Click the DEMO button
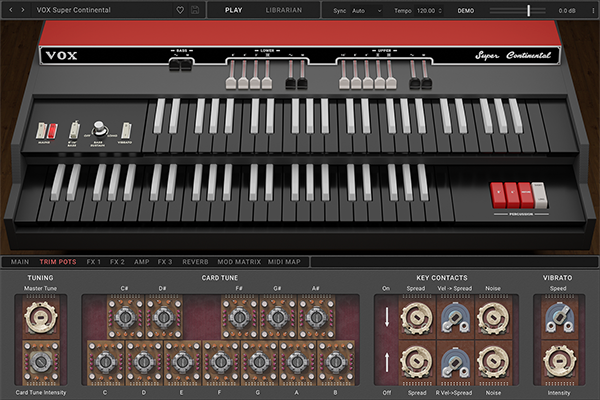600x400 pixels. point(466,11)
